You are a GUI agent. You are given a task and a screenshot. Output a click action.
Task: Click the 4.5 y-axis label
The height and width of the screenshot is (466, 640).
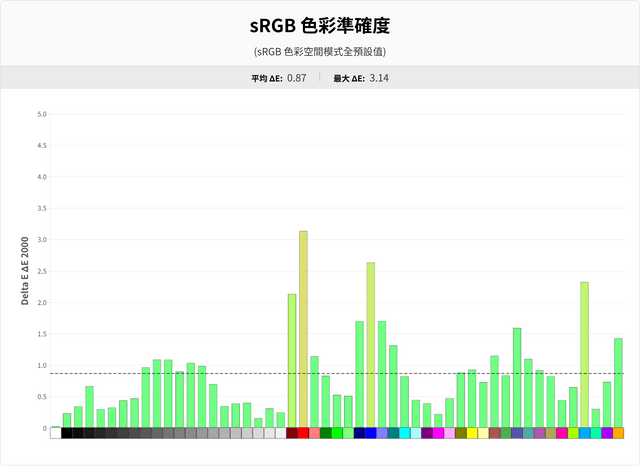pos(42,145)
